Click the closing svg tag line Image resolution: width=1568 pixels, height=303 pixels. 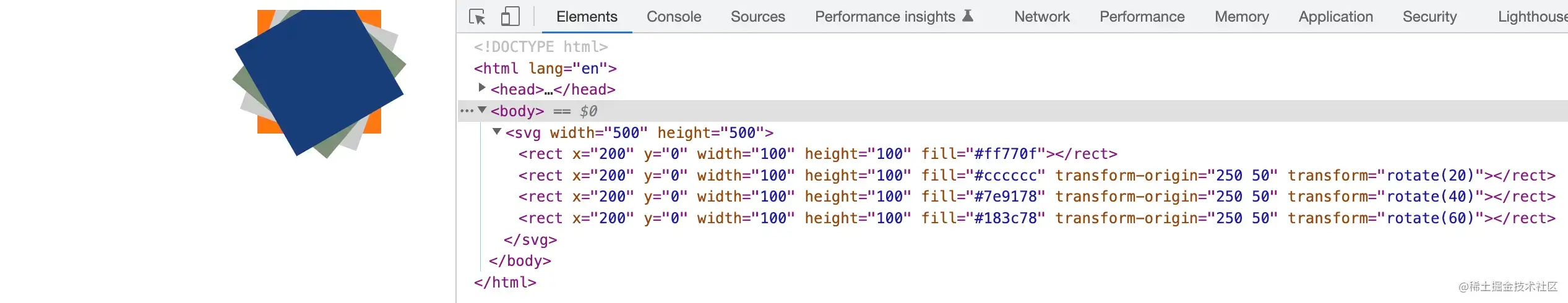(530, 240)
